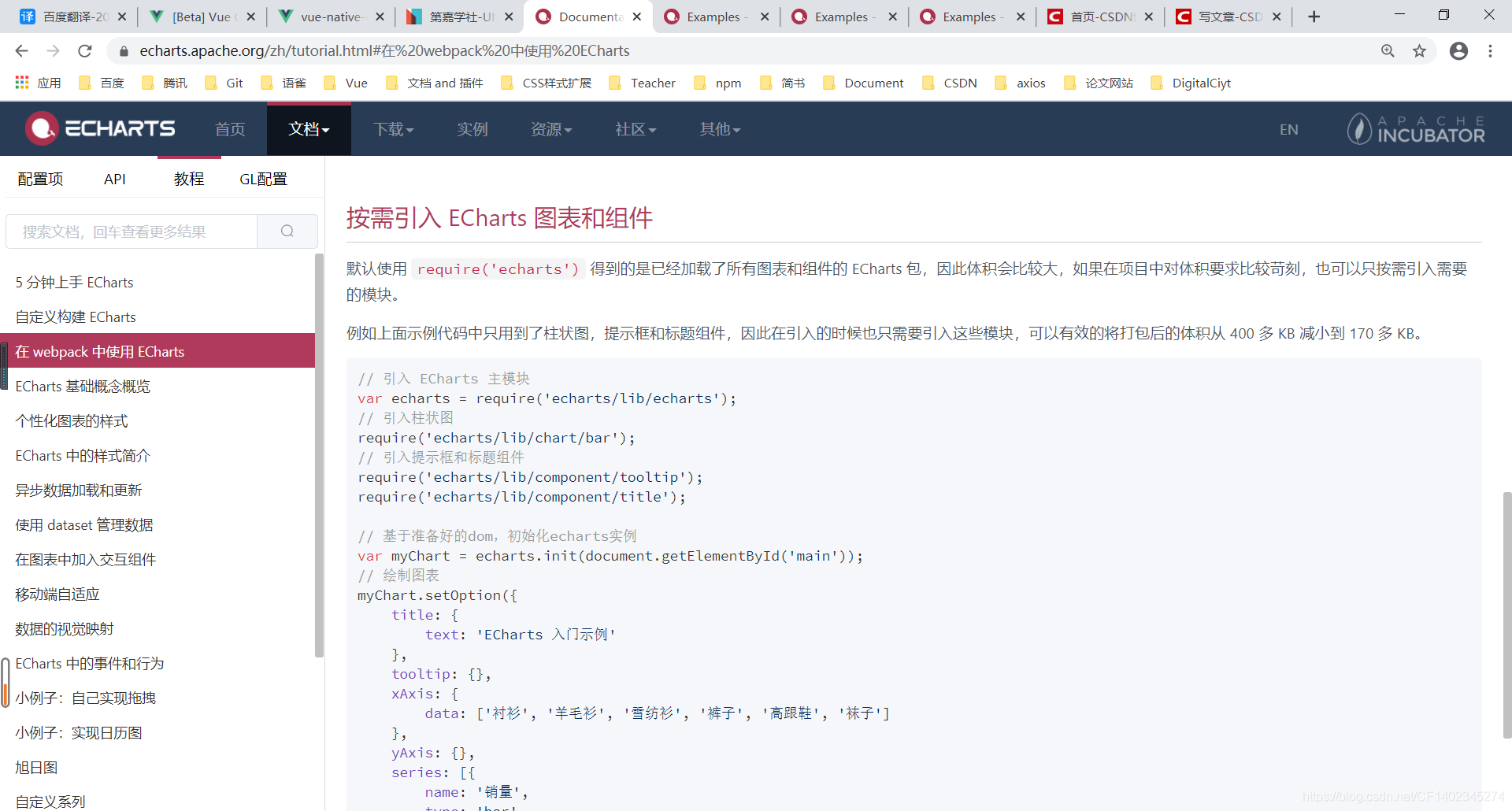Switch to the 第嘉学社-UI browser tab

coord(461,17)
